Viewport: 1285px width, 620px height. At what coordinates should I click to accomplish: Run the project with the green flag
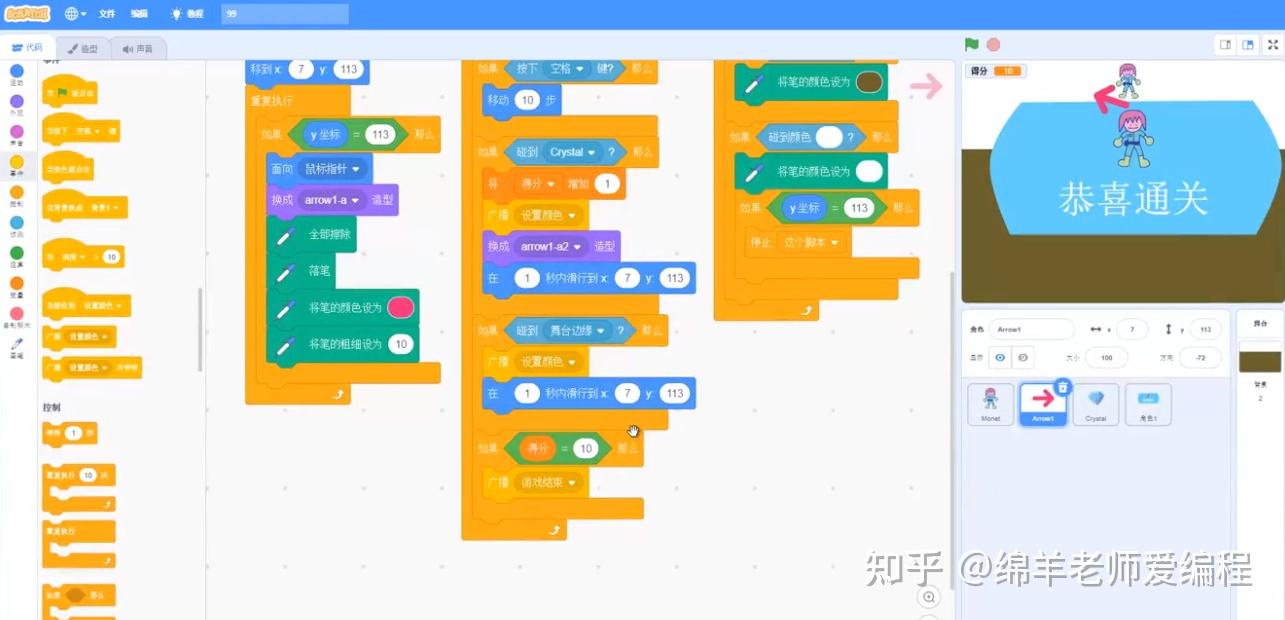[971, 44]
